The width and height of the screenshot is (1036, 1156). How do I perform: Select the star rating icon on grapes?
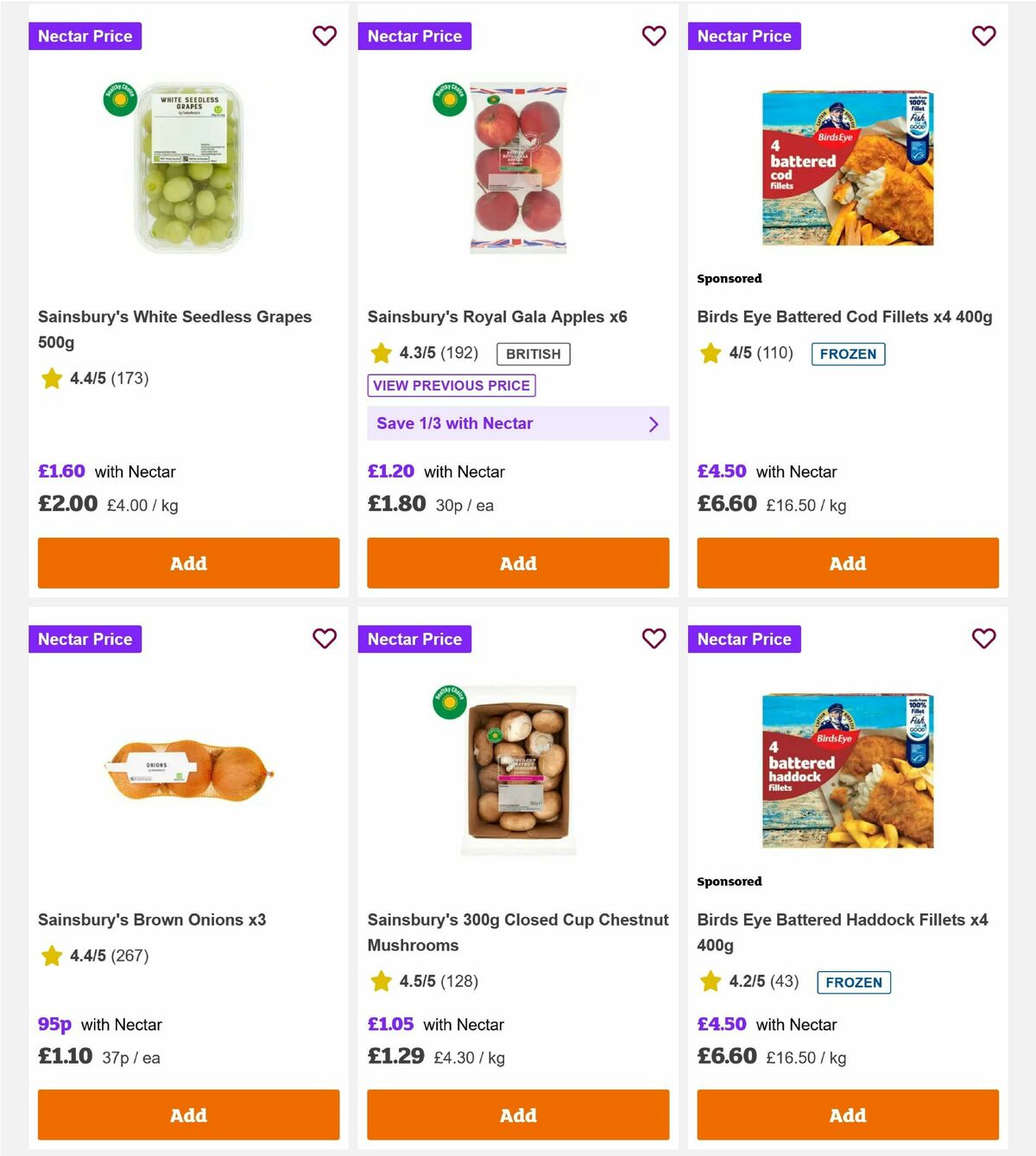pyautogui.click(x=50, y=378)
